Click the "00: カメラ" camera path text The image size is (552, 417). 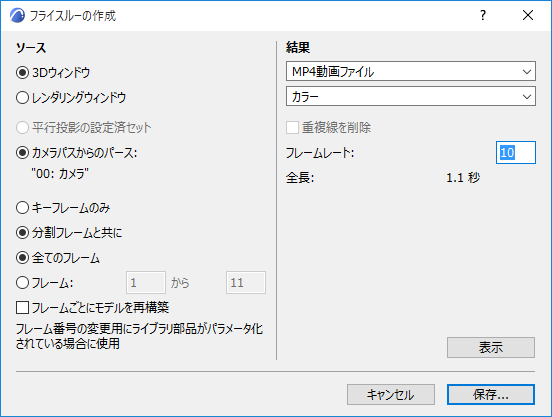click(x=60, y=173)
